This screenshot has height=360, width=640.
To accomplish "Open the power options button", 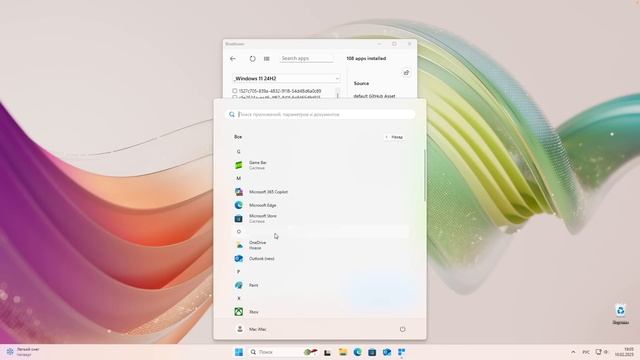I will pos(402,329).
